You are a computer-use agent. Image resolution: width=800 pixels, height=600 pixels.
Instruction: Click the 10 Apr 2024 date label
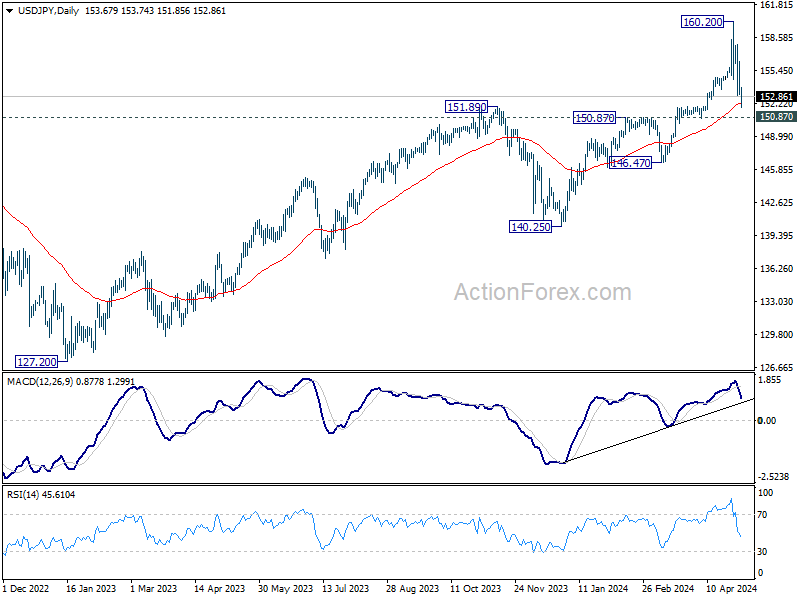coord(731,588)
